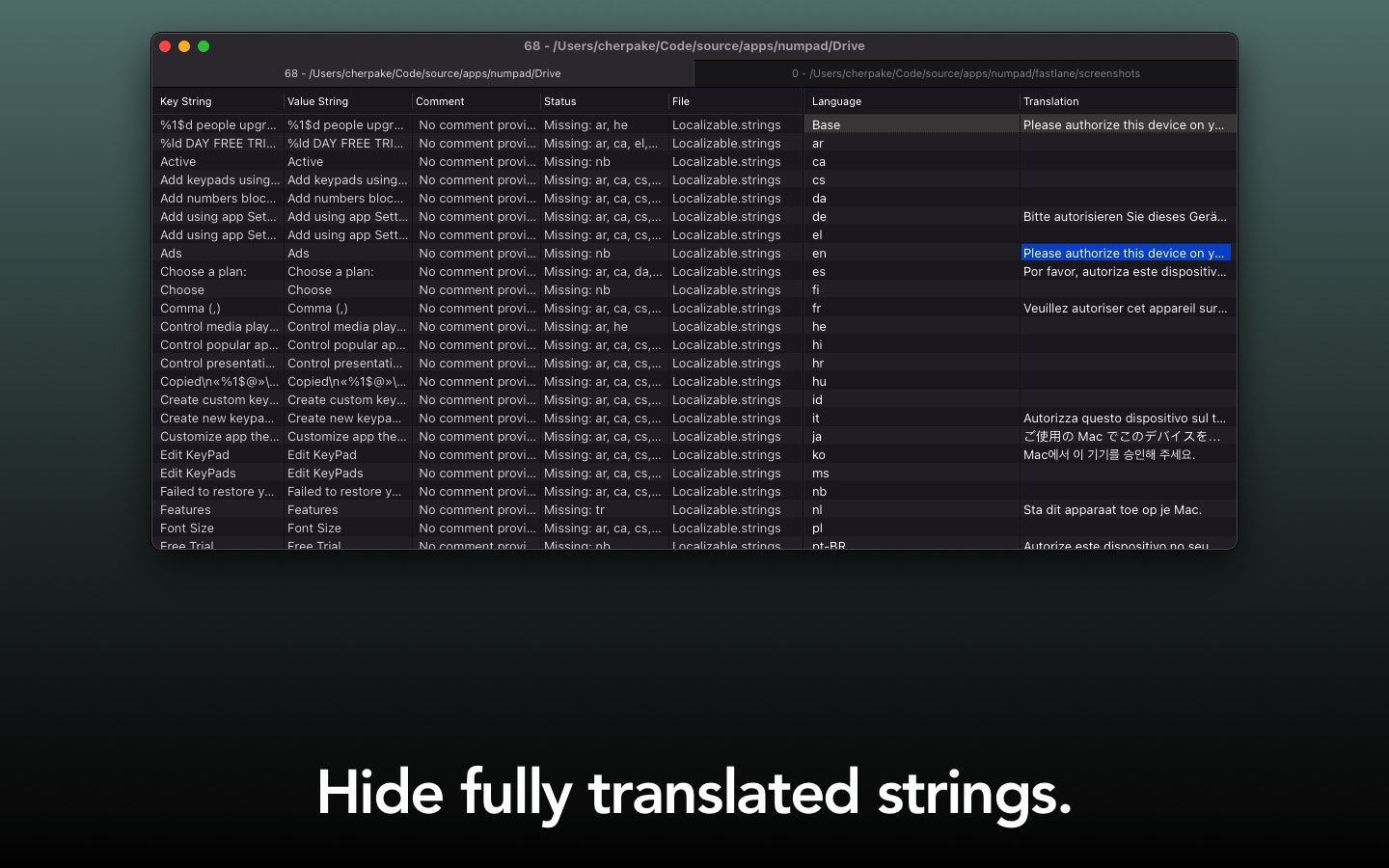Select the 'Create new keypa...' key row
Image resolution: width=1389 pixels, height=868 pixels.
point(477,418)
